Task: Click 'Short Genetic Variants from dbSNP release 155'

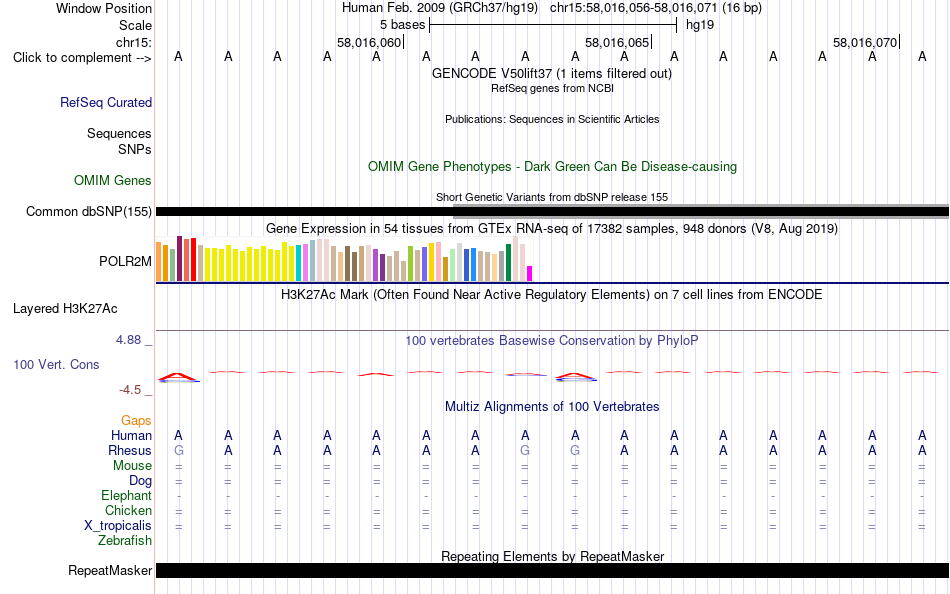Action: click(552, 197)
